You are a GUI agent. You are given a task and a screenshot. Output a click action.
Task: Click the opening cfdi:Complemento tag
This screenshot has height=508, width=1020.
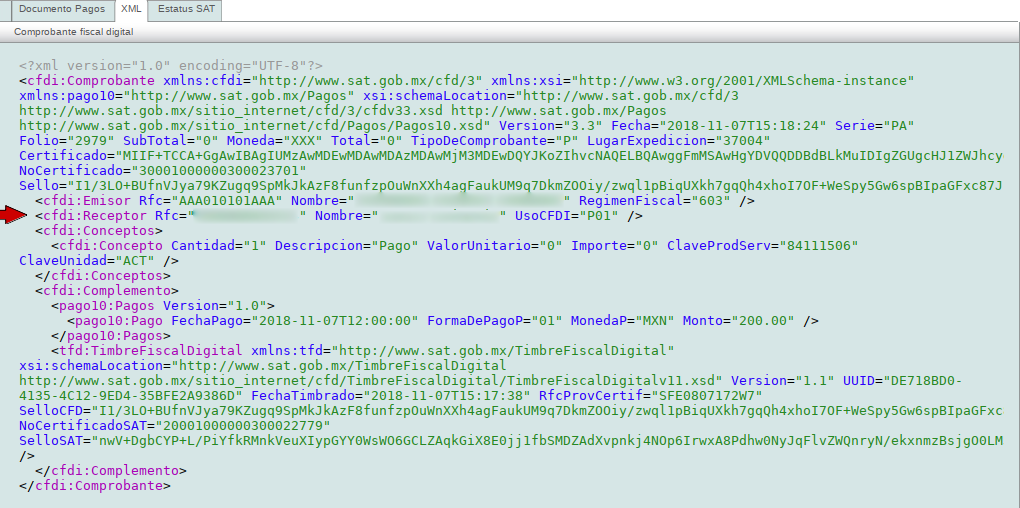104,291
